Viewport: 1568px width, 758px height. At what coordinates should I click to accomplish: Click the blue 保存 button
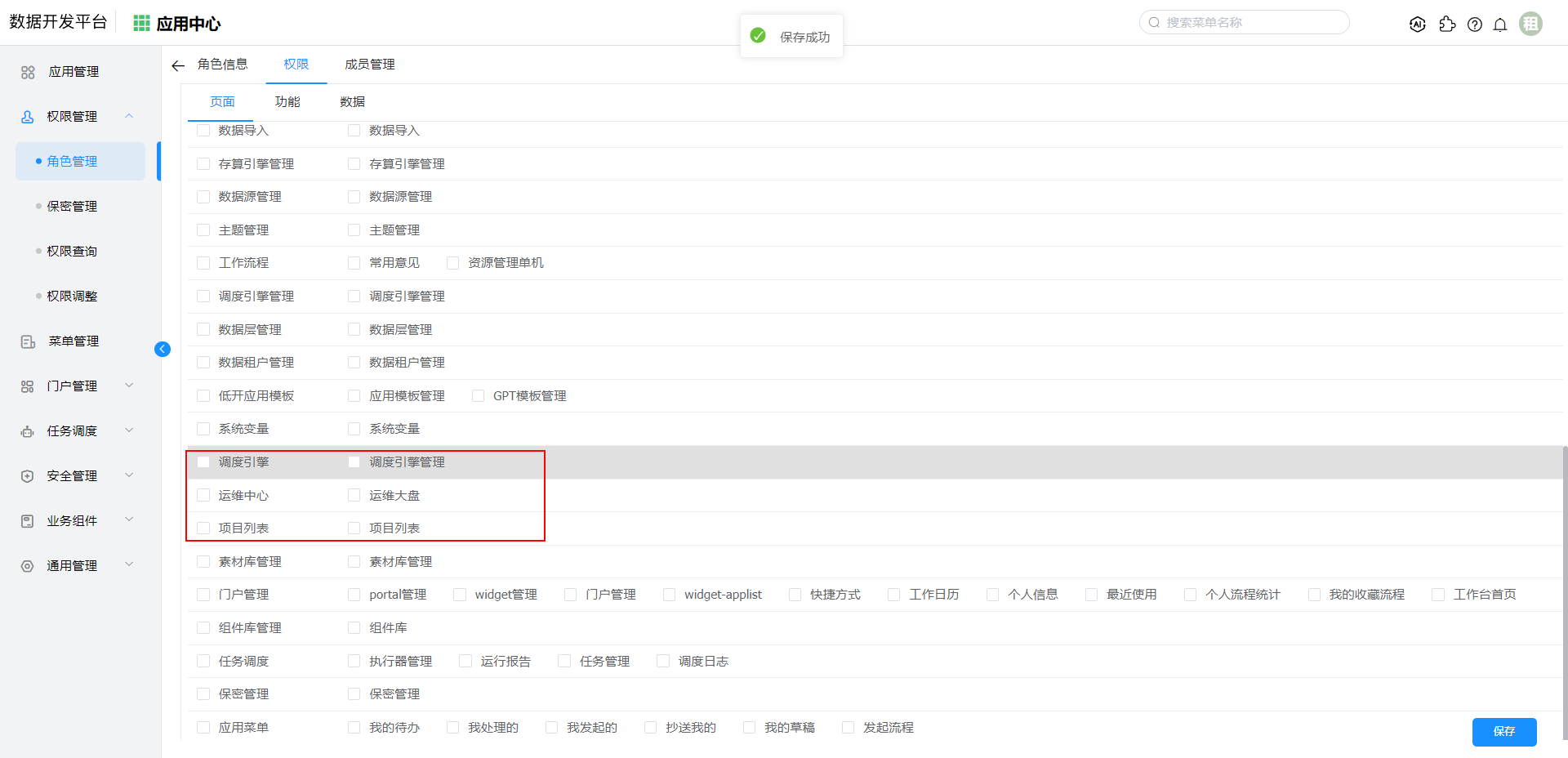coord(1503,731)
